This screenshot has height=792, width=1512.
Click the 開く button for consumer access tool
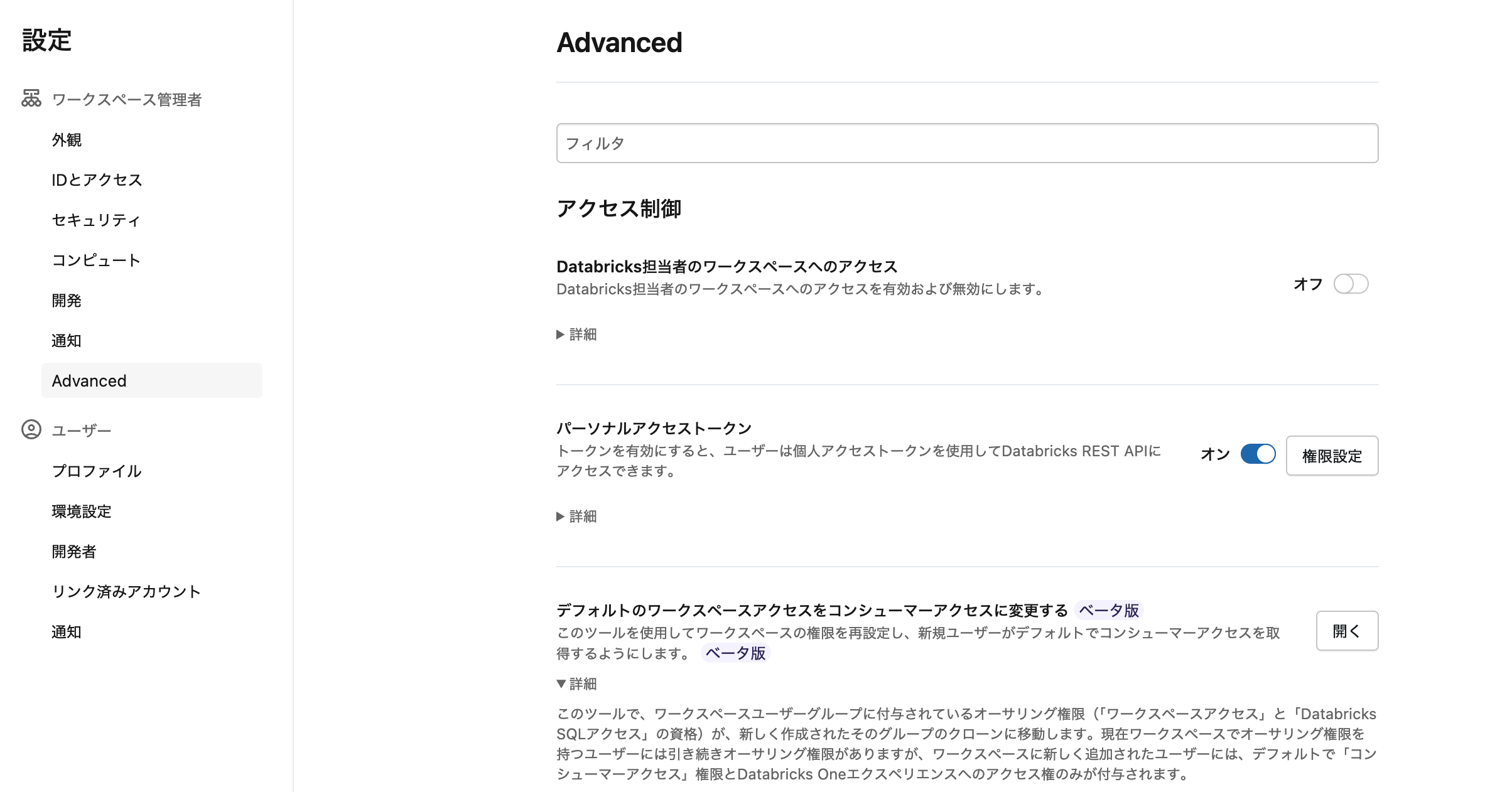click(1346, 631)
